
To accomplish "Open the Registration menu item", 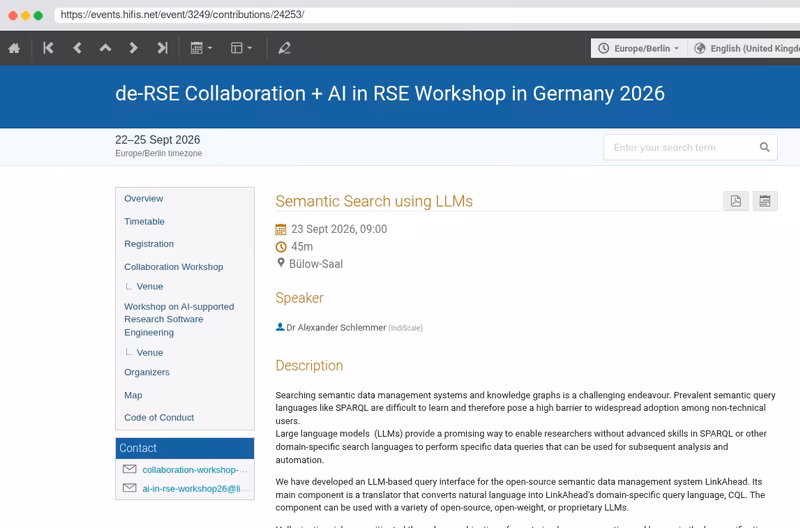I will tap(149, 244).
